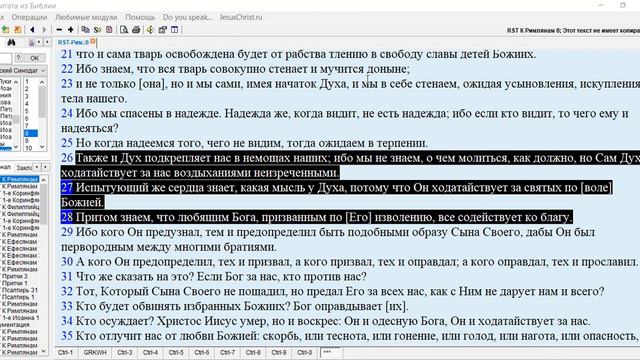The height and width of the screenshot is (360, 640).
Task: Increase font size with the plus icon
Action: pos(71,29)
